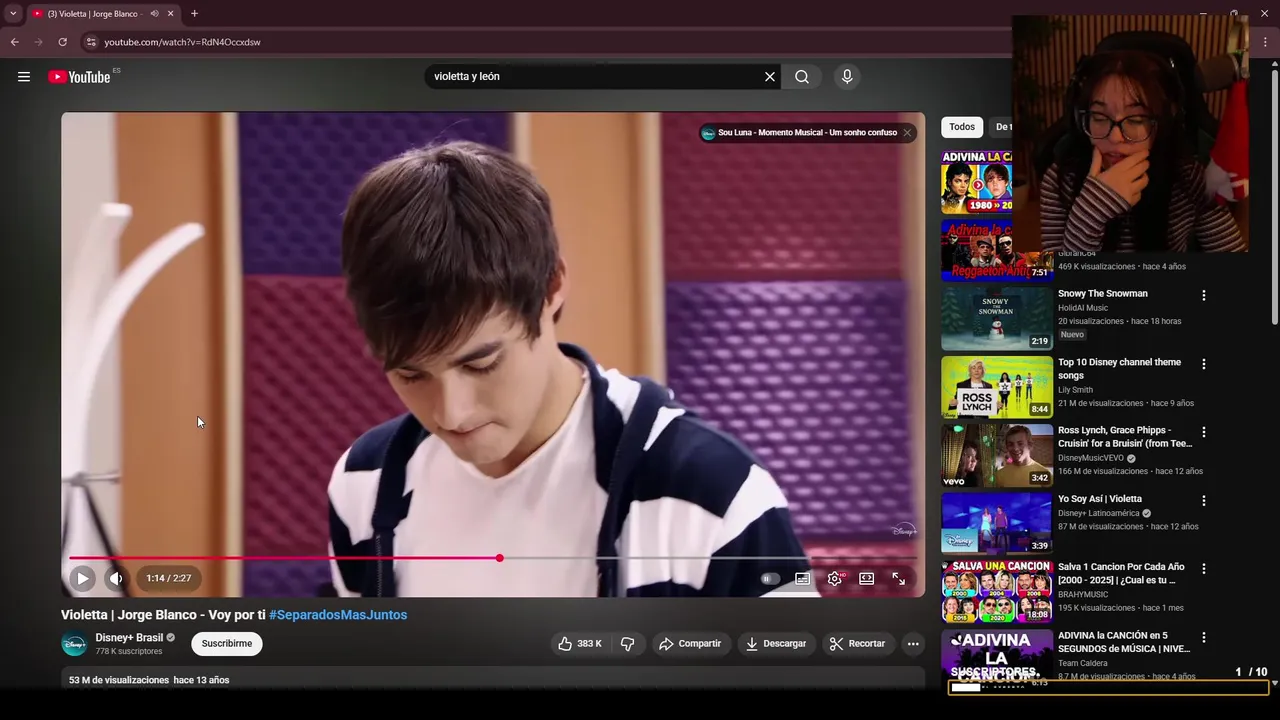Image resolution: width=1280 pixels, height=720 pixels.
Task: Click the Descargar download button
Action: click(x=775, y=644)
